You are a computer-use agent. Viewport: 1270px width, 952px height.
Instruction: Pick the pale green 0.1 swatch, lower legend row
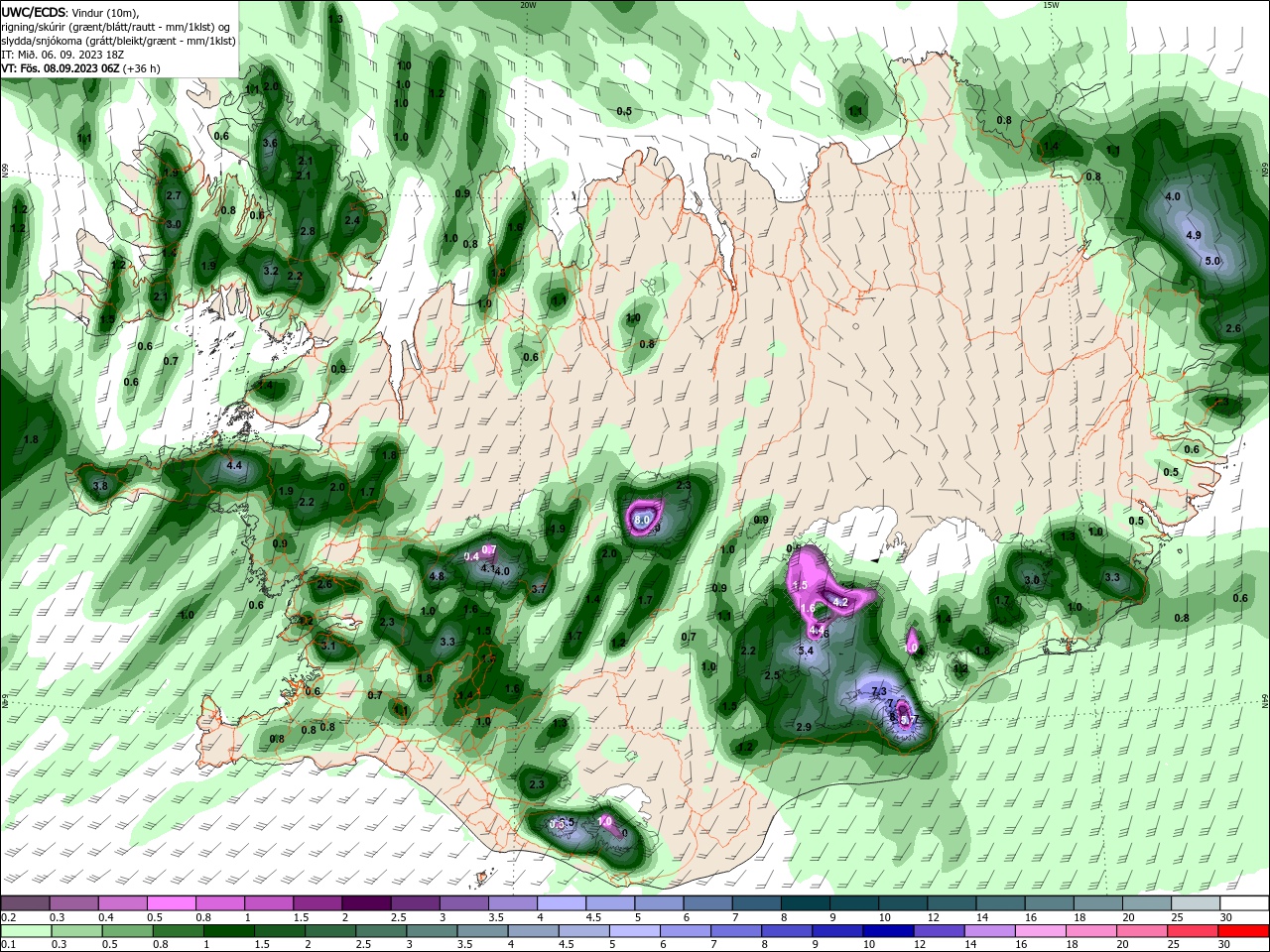click(26, 931)
